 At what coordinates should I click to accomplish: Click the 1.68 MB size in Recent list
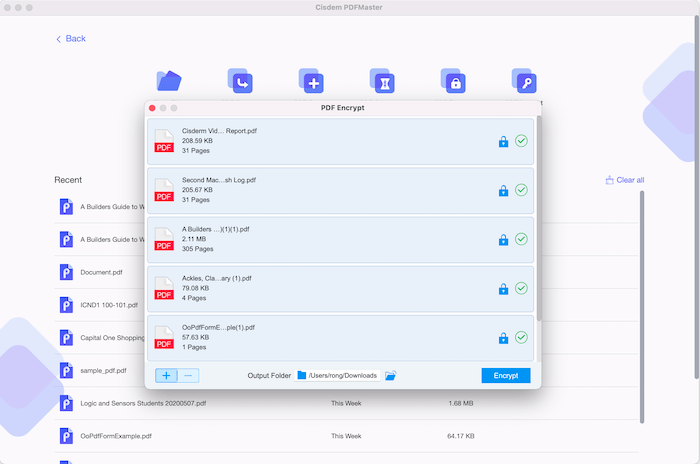(461, 403)
